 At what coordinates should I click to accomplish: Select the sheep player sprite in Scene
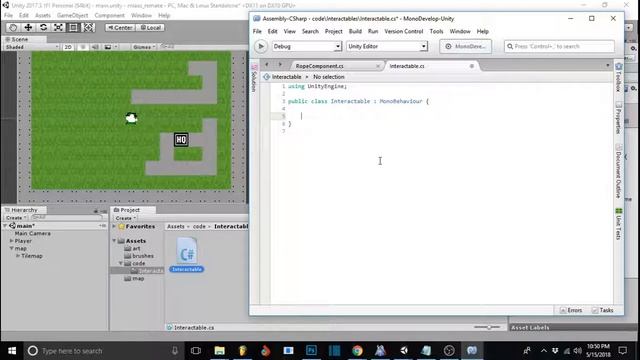coord(131,118)
